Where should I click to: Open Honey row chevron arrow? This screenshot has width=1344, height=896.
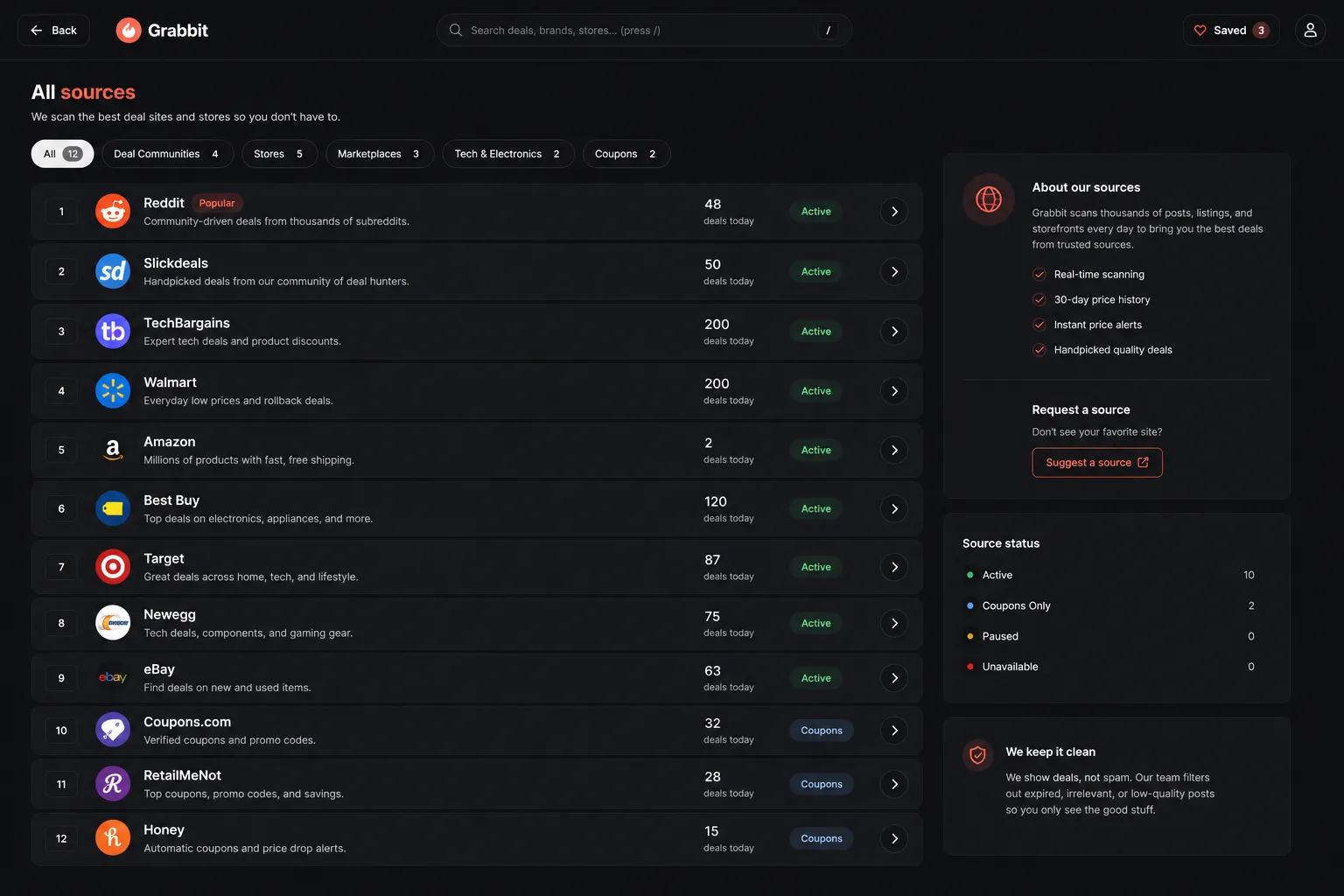(x=894, y=838)
